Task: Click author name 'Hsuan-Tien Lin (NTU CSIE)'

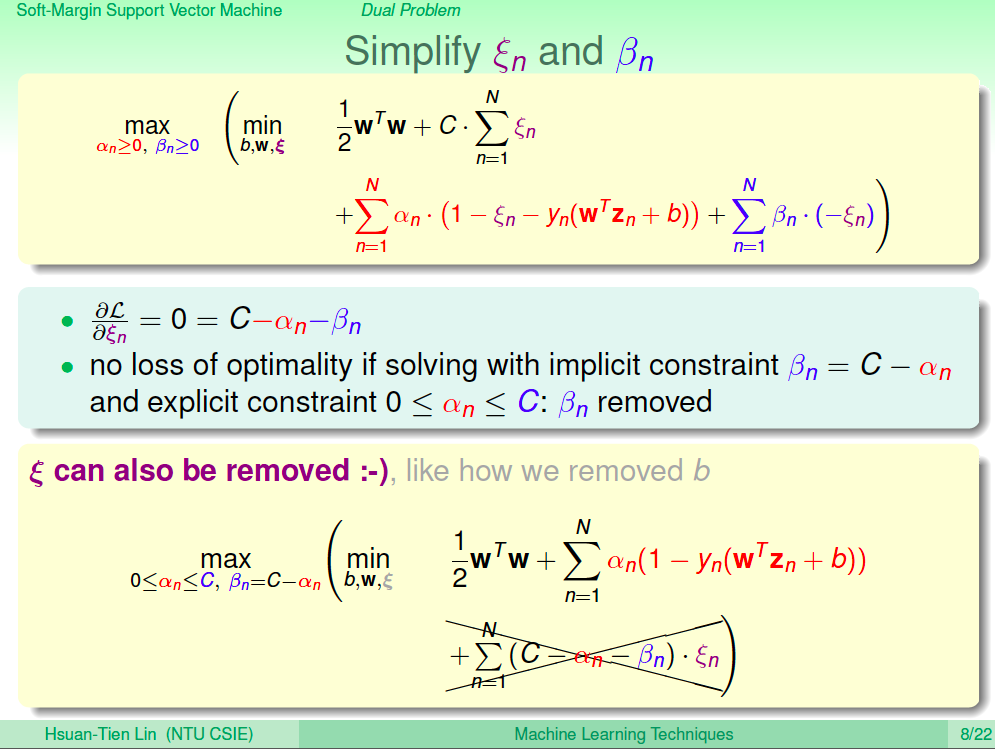Action: click(149, 734)
